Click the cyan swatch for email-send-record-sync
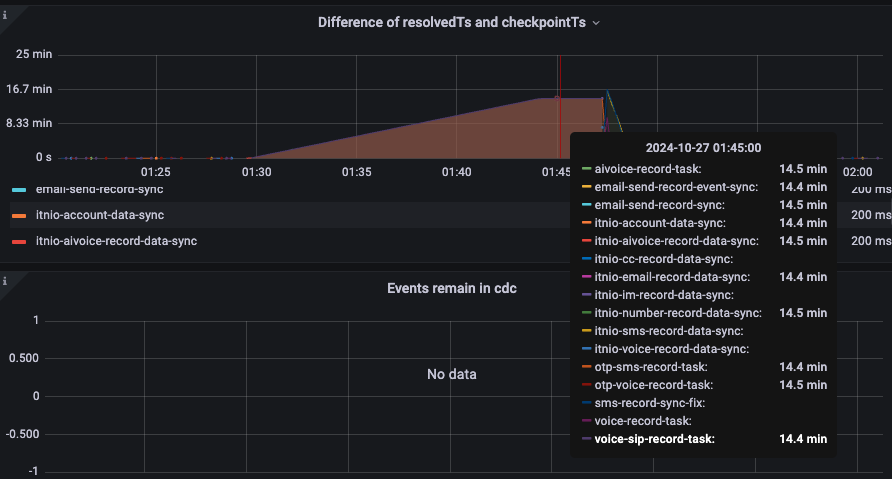The image size is (892, 479). [x=19, y=189]
